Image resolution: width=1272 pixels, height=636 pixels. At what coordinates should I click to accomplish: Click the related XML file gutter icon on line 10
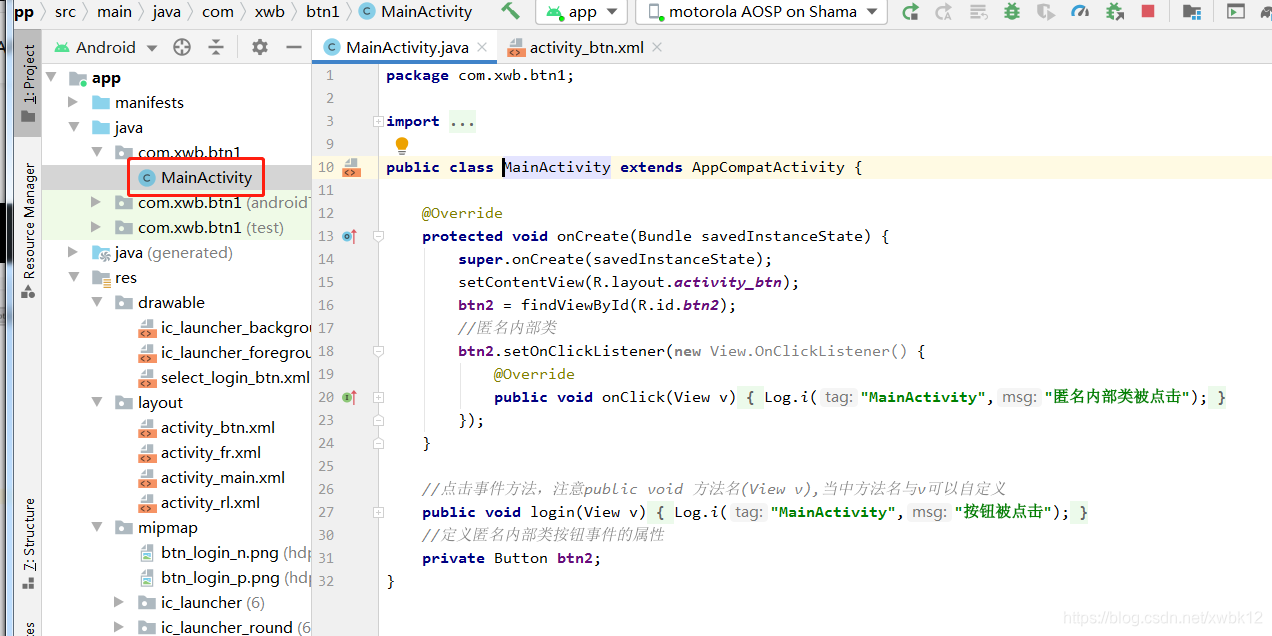(351, 168)
